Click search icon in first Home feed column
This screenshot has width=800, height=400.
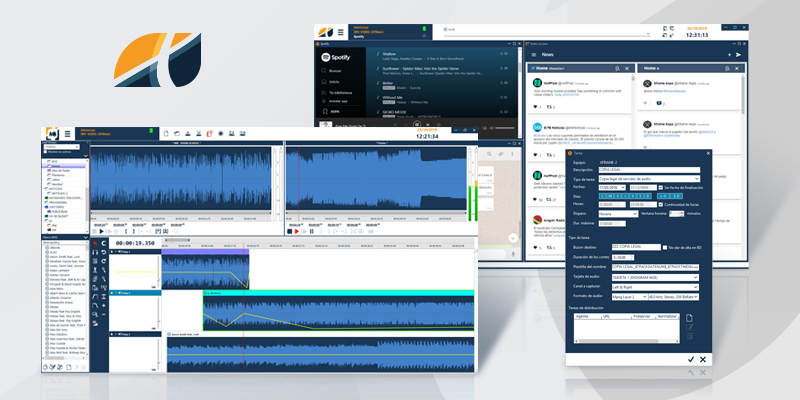point(617,68)
